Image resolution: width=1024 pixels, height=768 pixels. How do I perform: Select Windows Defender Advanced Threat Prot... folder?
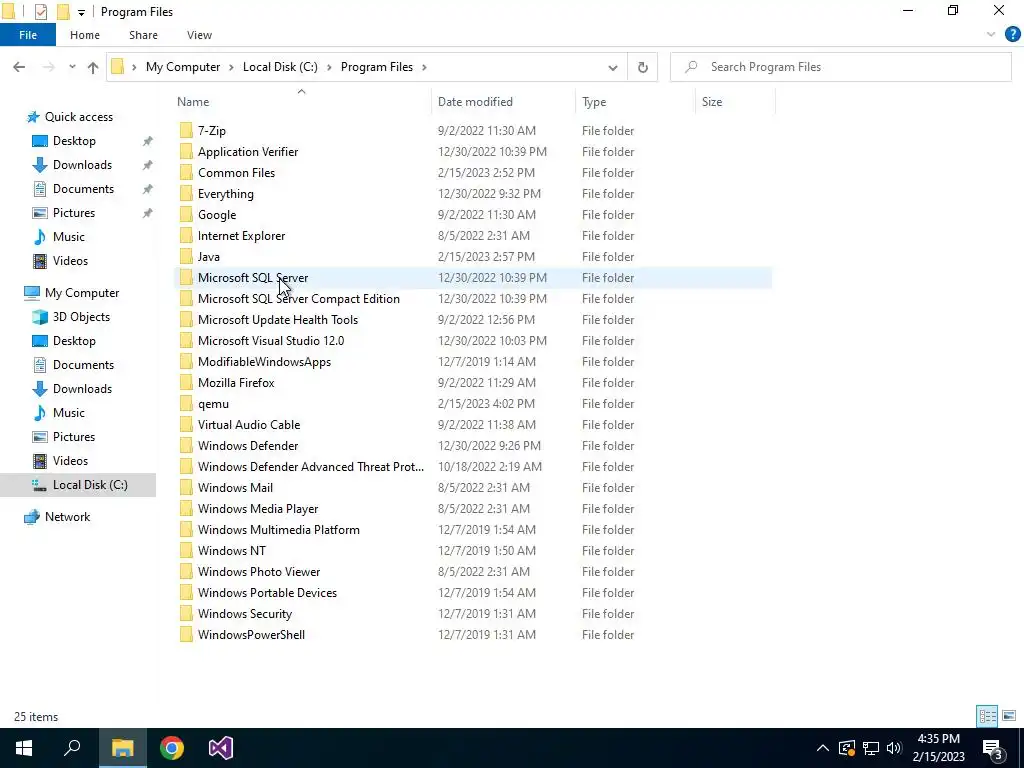[310, 466]
